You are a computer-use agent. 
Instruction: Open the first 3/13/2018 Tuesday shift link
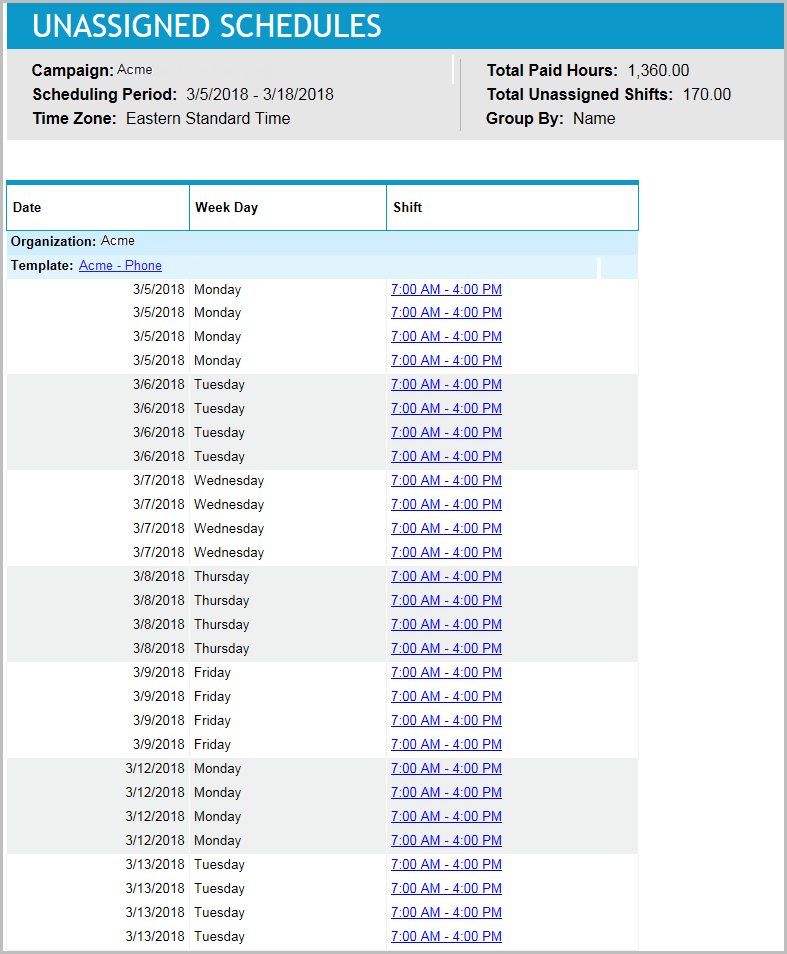click(446, 865)
